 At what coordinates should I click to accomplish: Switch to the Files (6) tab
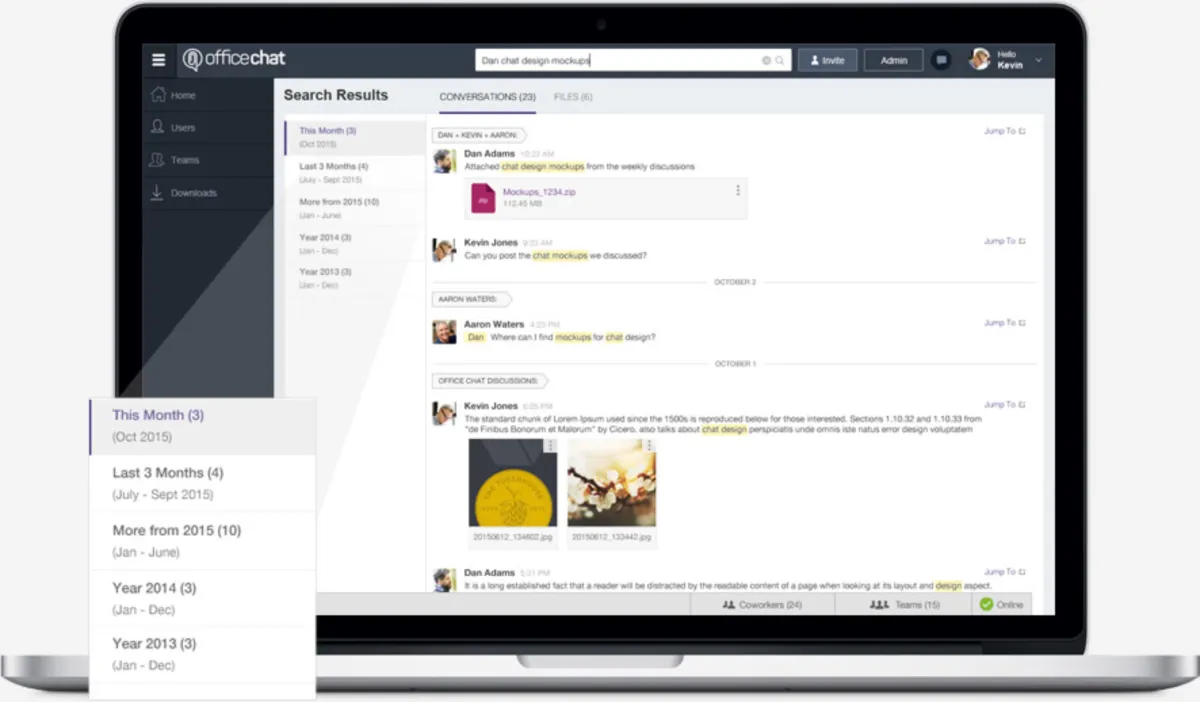pos(573,97)
